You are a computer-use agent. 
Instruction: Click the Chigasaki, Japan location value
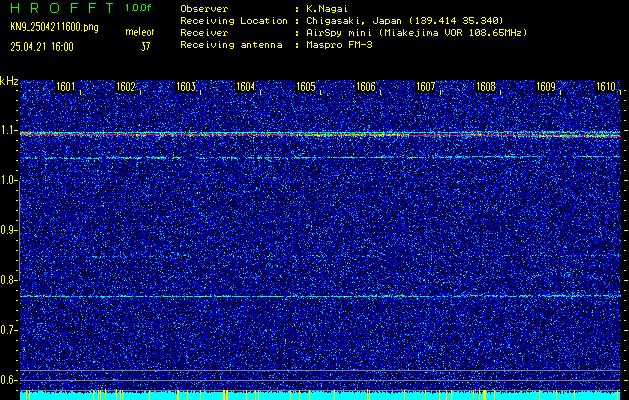(404, 20)
